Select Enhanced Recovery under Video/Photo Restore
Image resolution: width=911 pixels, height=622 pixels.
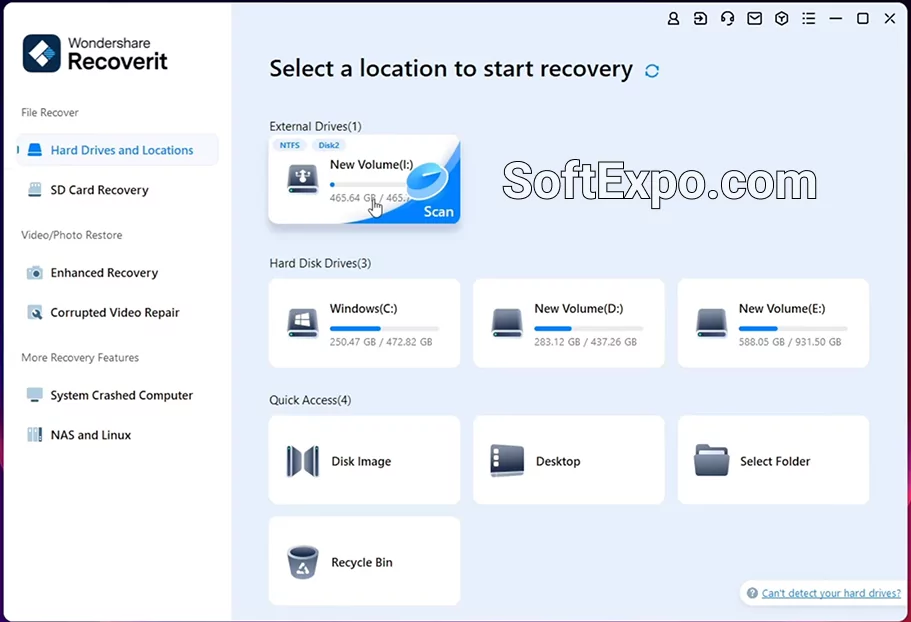point(103,272)
